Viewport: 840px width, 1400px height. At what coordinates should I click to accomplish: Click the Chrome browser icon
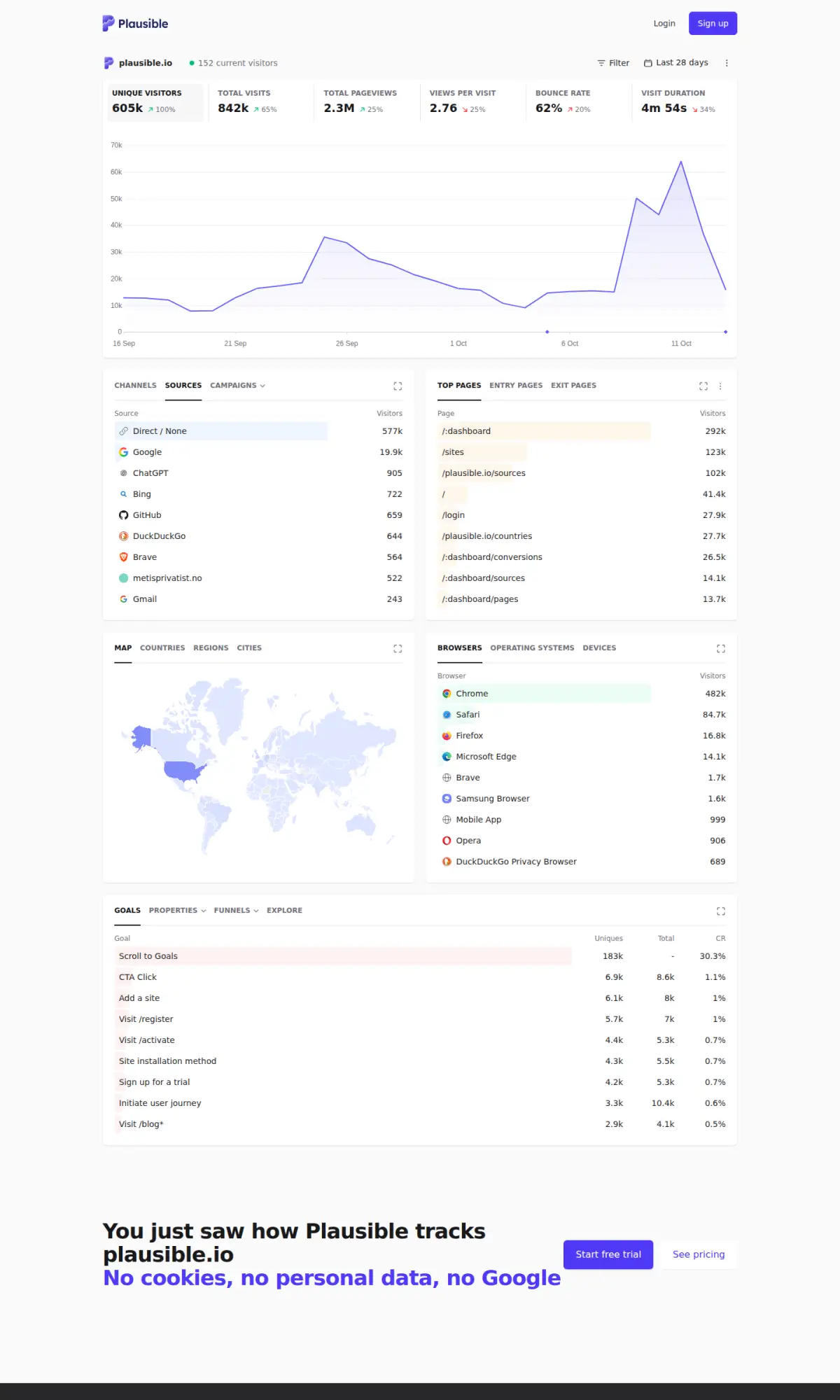pyautogui.click(x=447, y=694)
